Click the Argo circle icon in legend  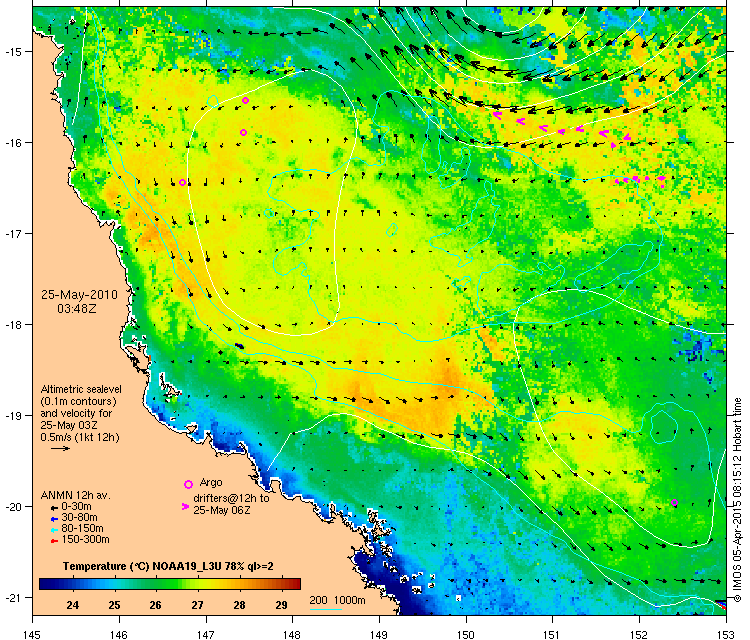tap(188, 485)
